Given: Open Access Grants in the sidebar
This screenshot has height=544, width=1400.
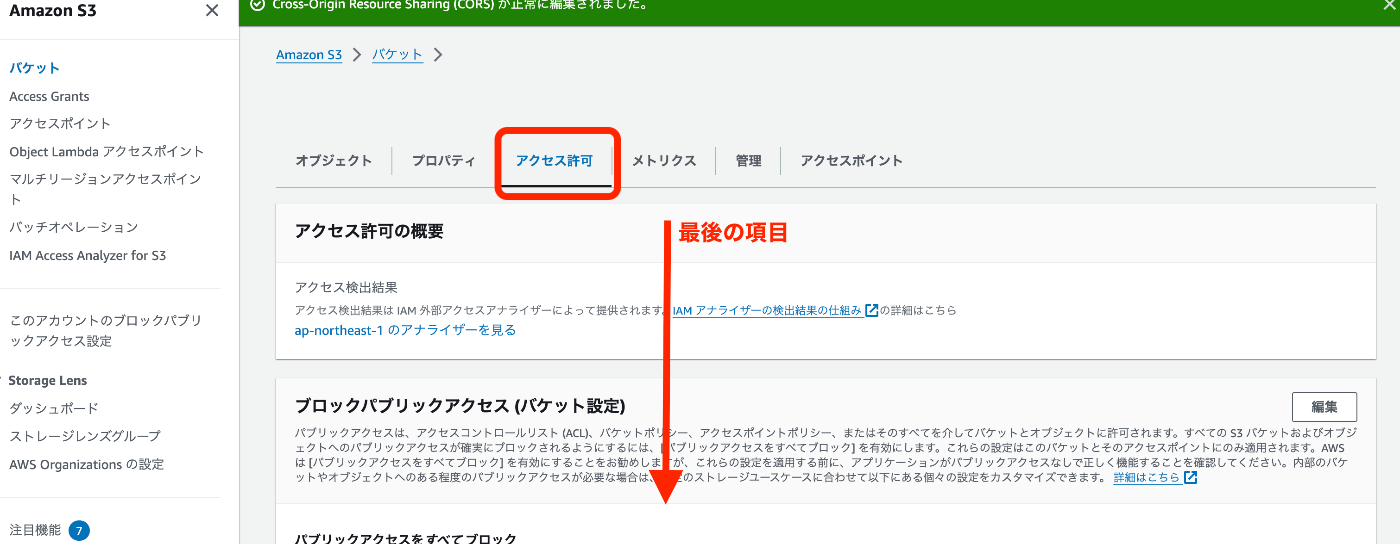Looking at the screenshot, I should point(49,96).
